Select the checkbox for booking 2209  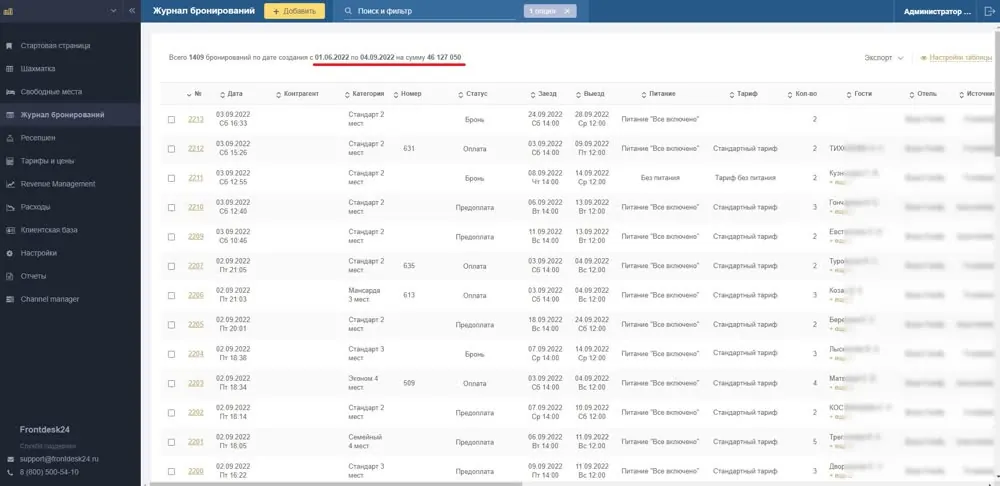172,237
